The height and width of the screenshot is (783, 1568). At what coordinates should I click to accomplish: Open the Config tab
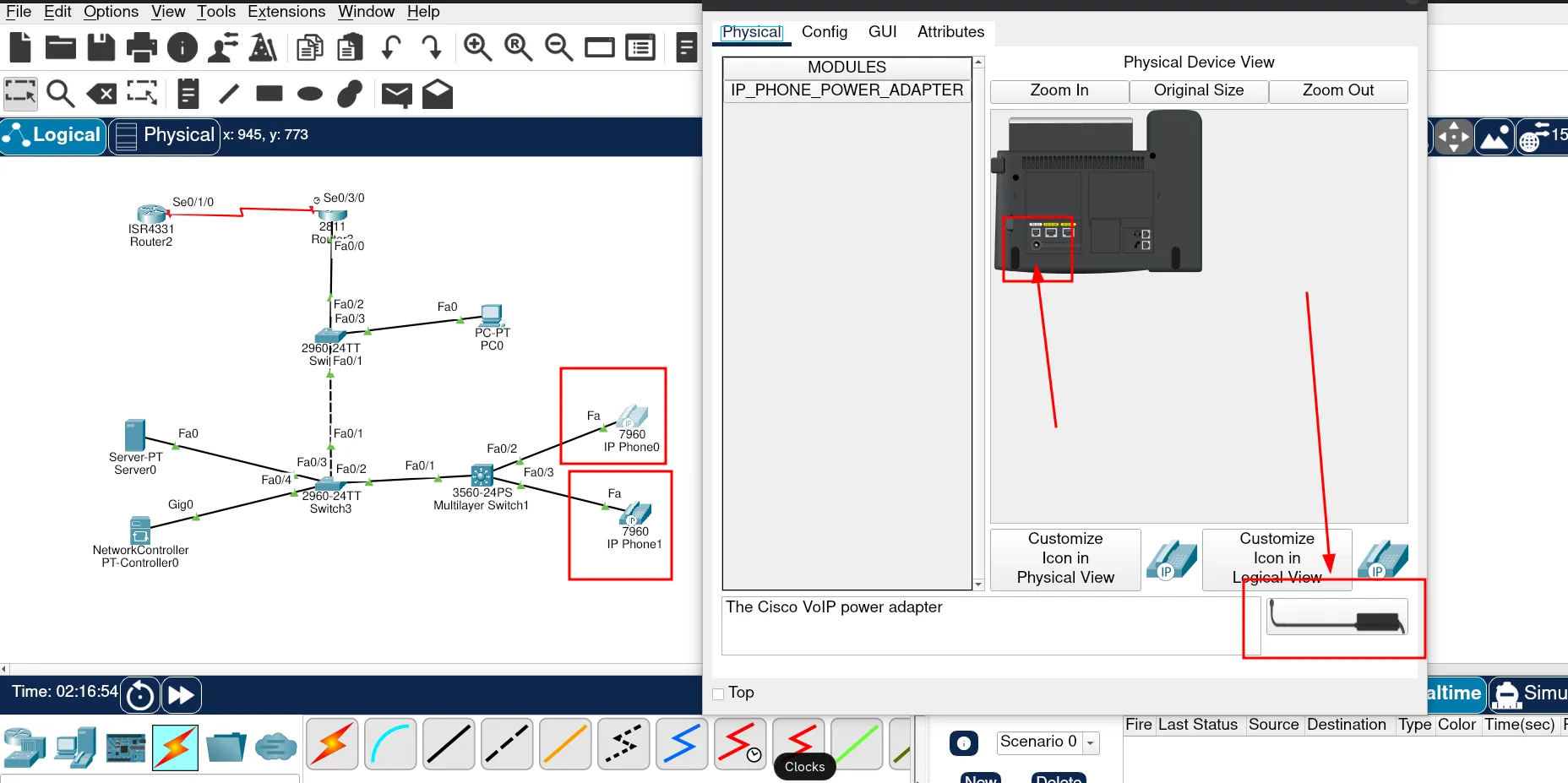point(824,32)
